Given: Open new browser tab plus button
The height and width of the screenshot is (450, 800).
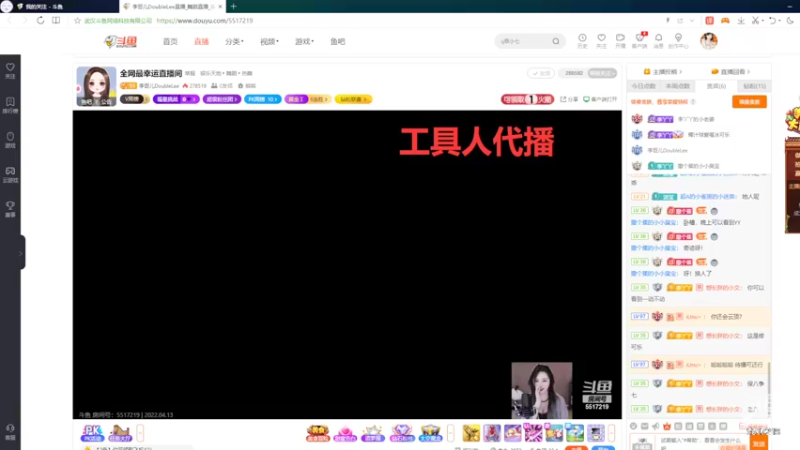Looking at the screenshot, I should [x=233, y=6].
